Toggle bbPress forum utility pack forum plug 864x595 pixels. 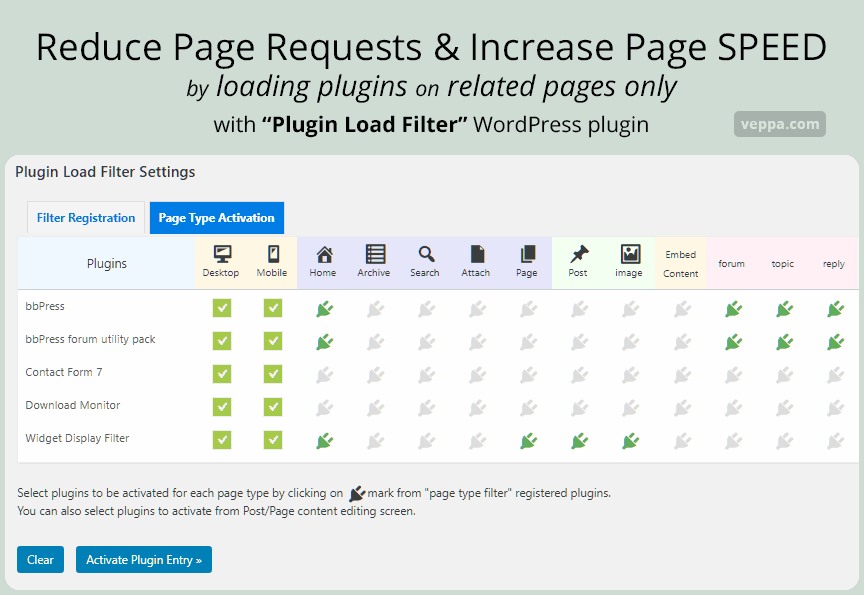tap(733, 342)
